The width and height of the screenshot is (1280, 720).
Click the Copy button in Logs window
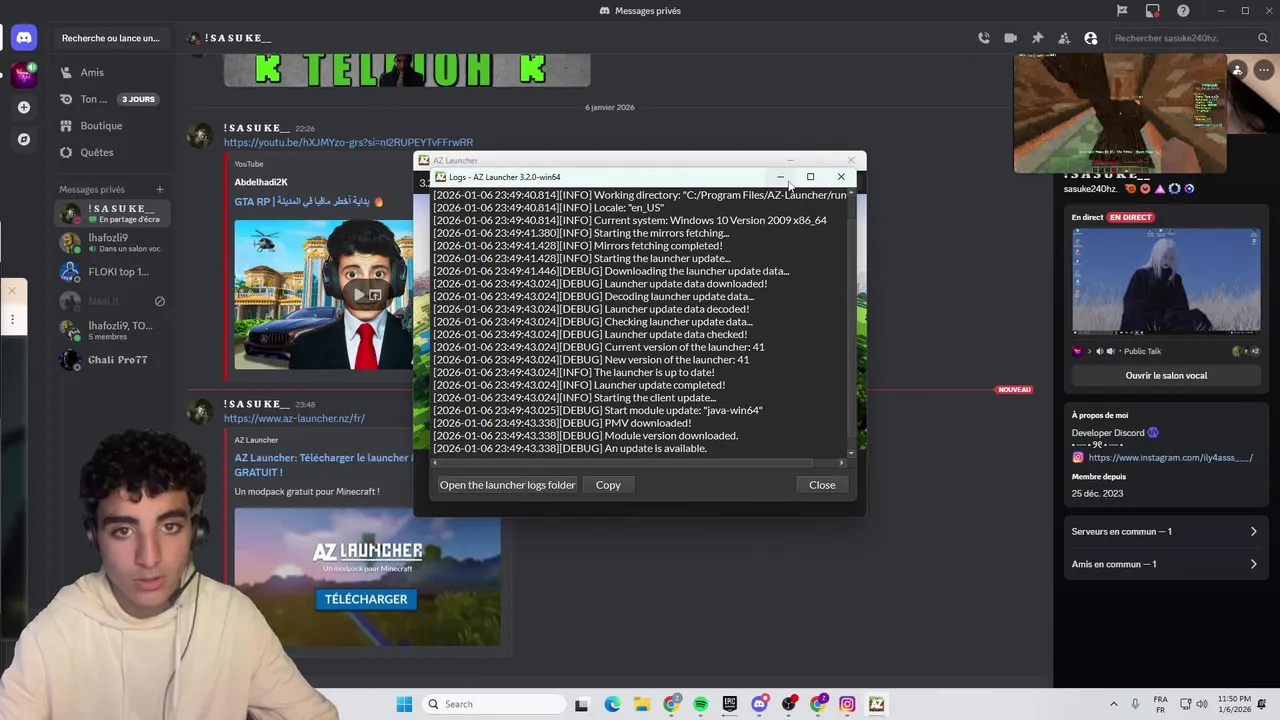point(608,485)
